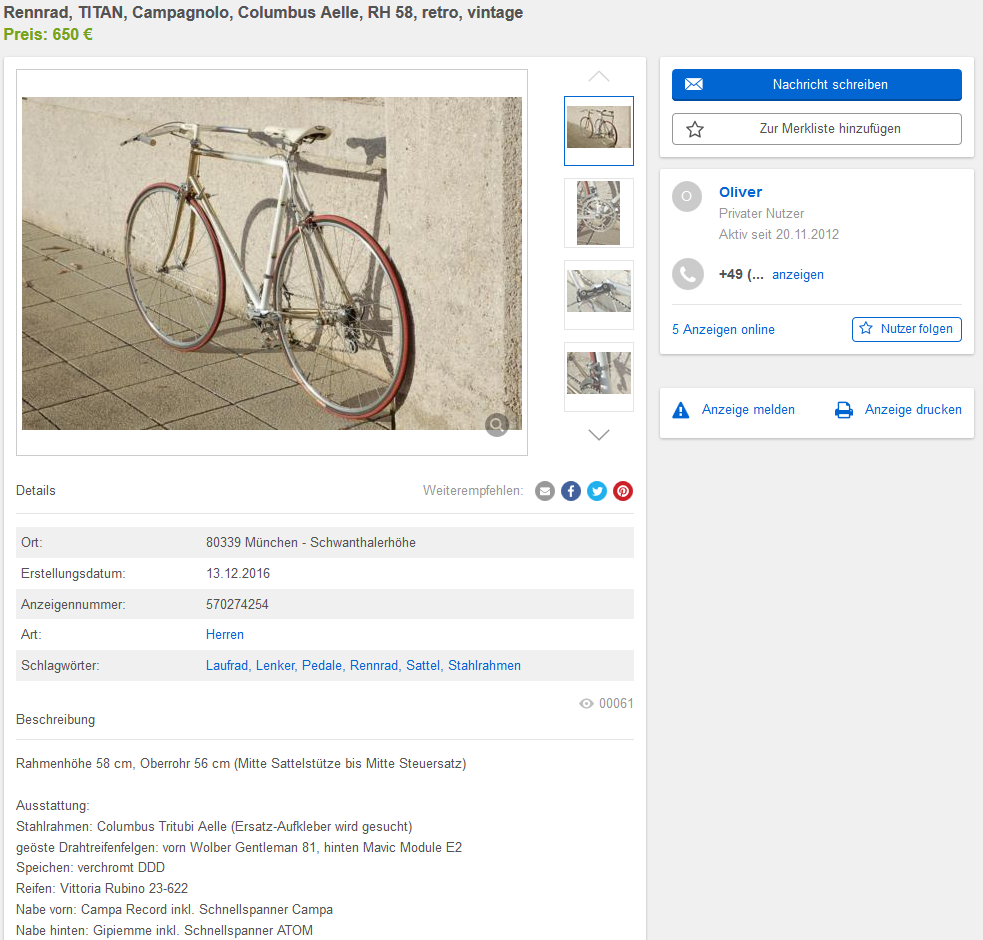This screenshot has height=940, width=983.
Task: Share listing via email icon
Action: pyautogui.click(x=545, y=491)
